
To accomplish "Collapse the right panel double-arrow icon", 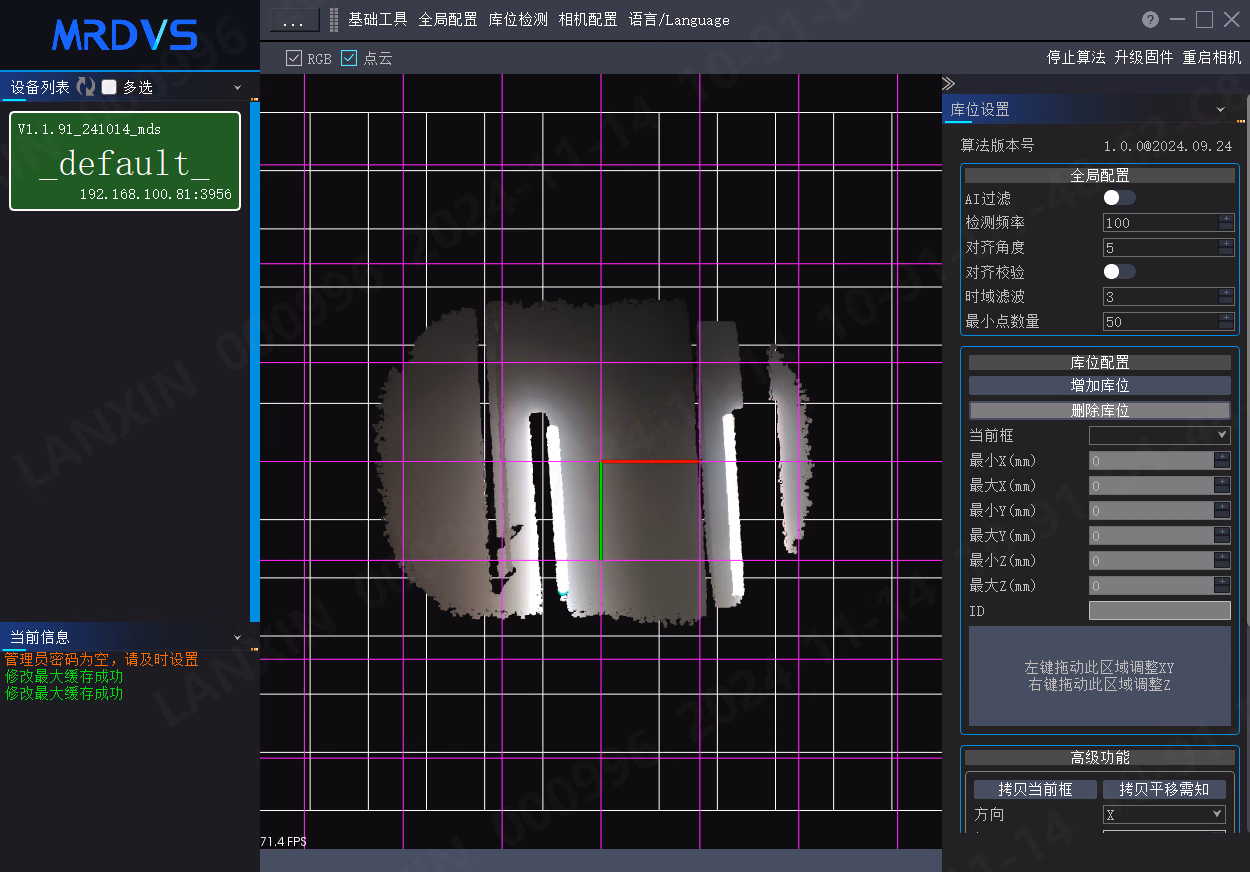I will [x=949, y=83].
